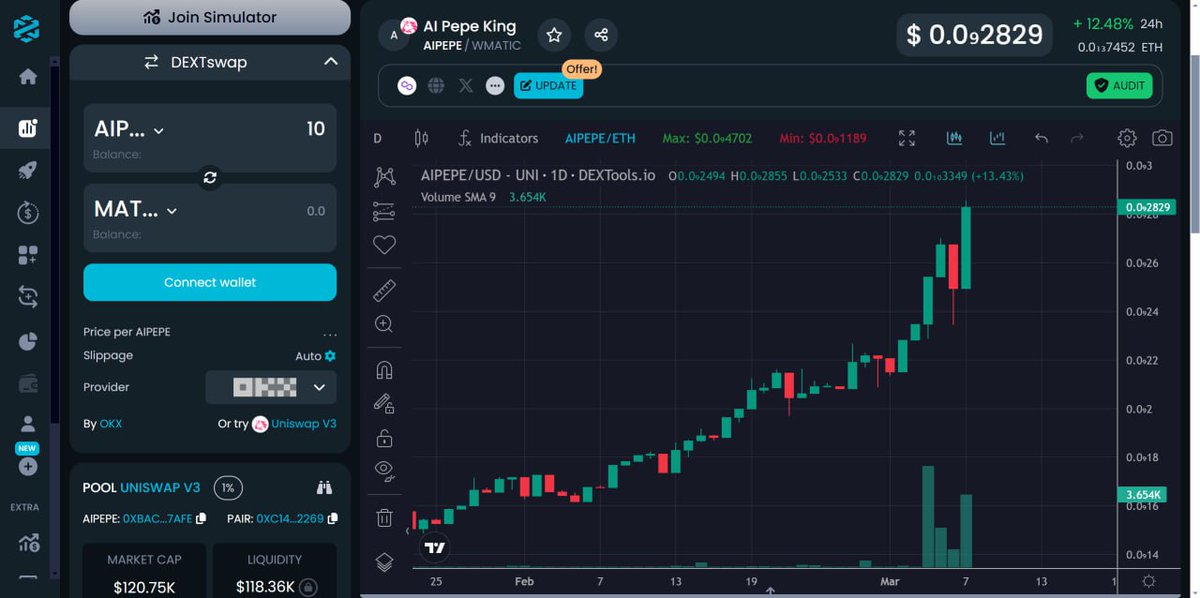Enable the magnet snapping tool
Screen dimensions: 1200x598
(384, 369)
